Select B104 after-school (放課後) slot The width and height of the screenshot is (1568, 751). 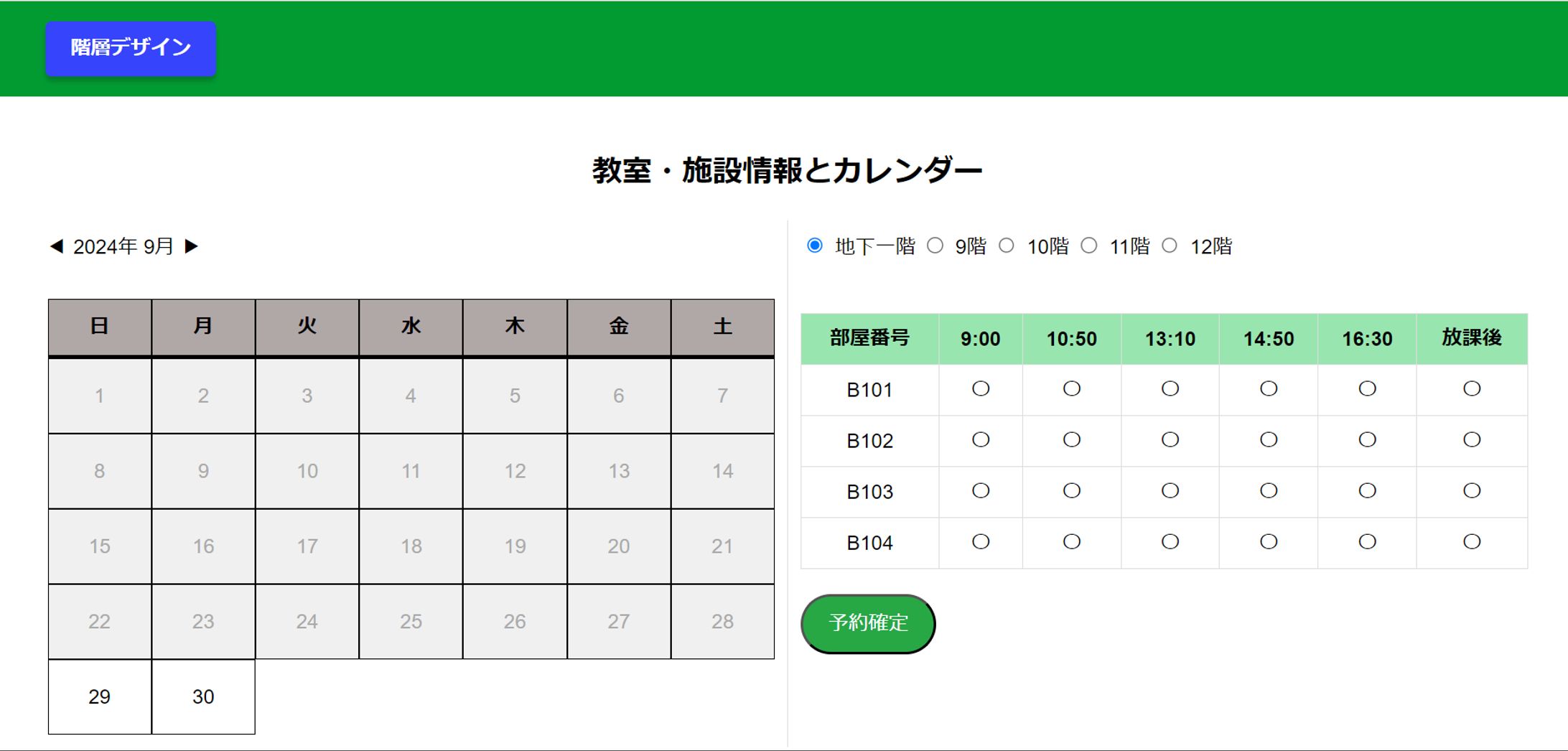click(1471, 541)
